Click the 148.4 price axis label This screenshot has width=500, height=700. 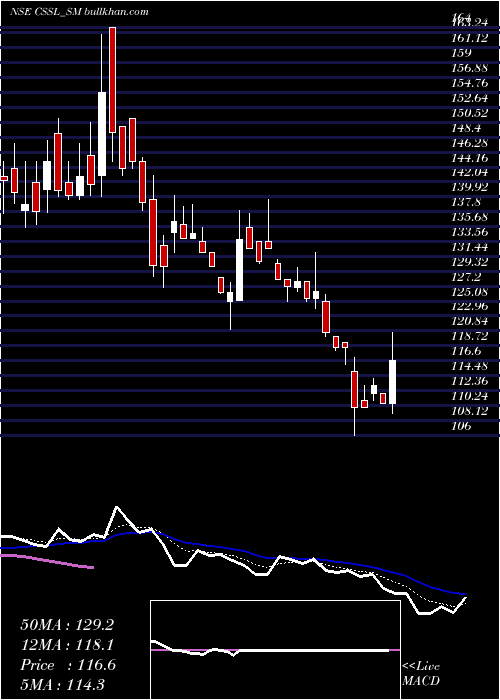point(466,128)
